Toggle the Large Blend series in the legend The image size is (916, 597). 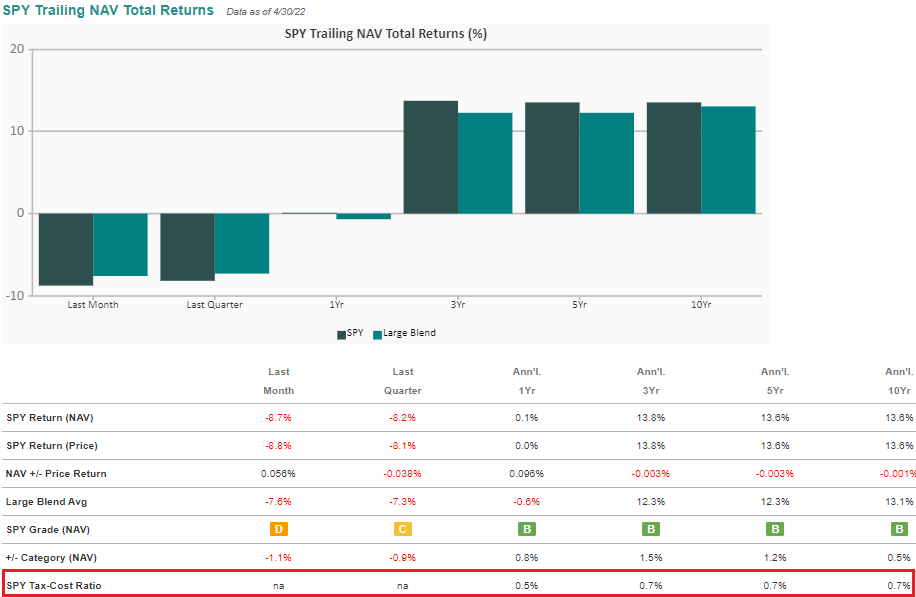404,334
